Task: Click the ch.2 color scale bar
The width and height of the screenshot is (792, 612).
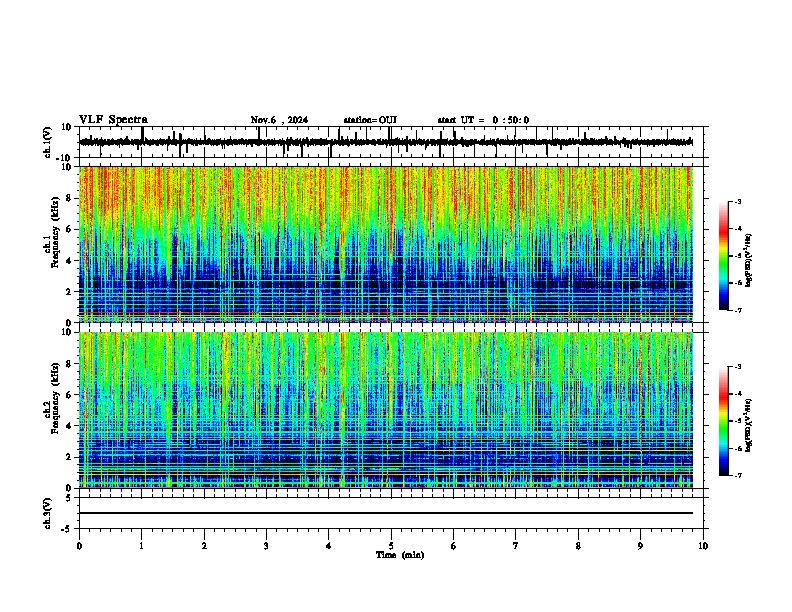Action: click(723, 421)
